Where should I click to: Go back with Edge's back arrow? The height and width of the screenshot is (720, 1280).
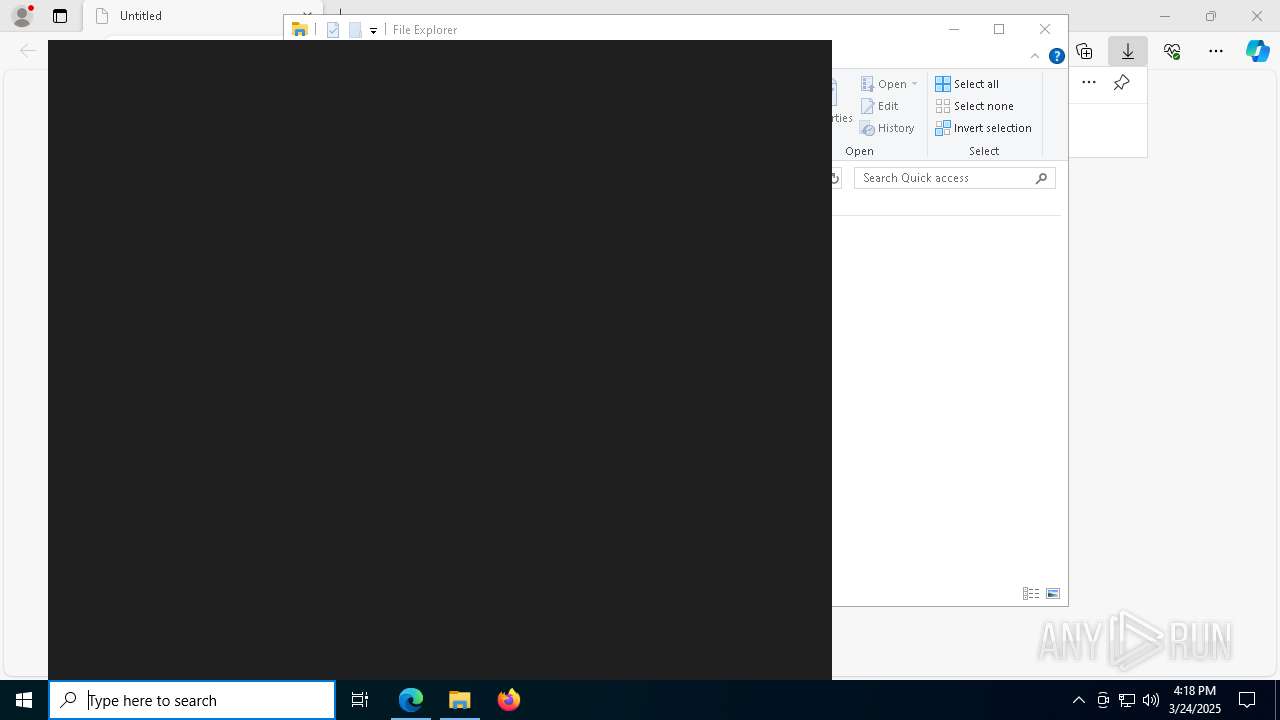(28, 50)
